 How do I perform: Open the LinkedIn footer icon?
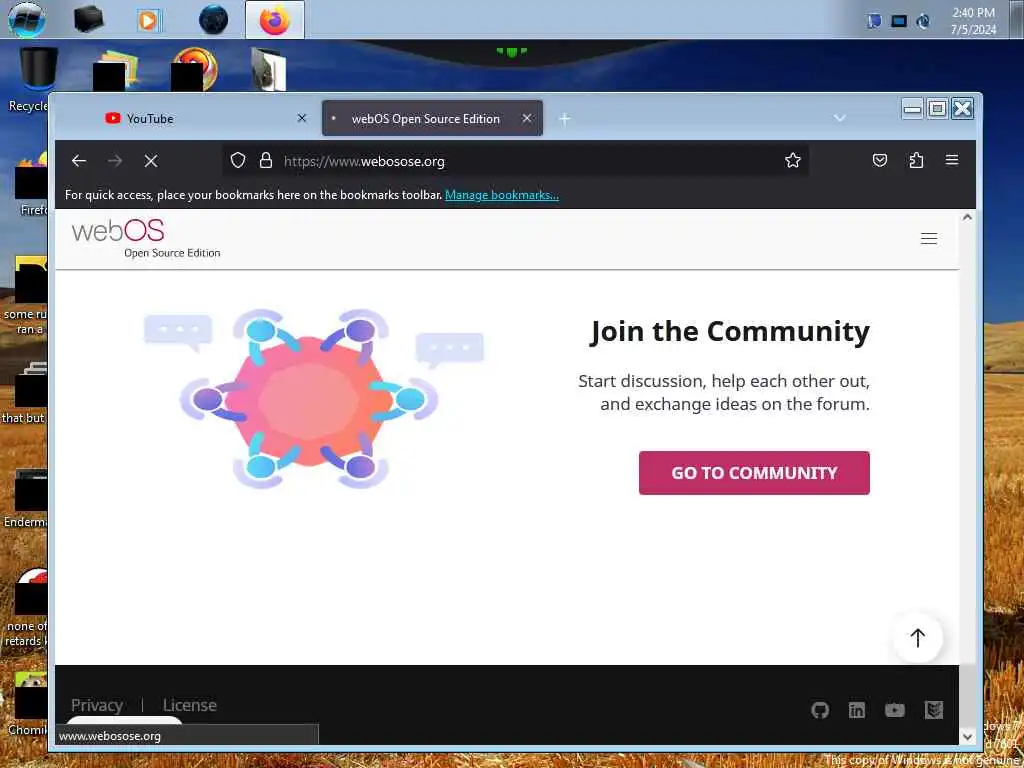857,710
